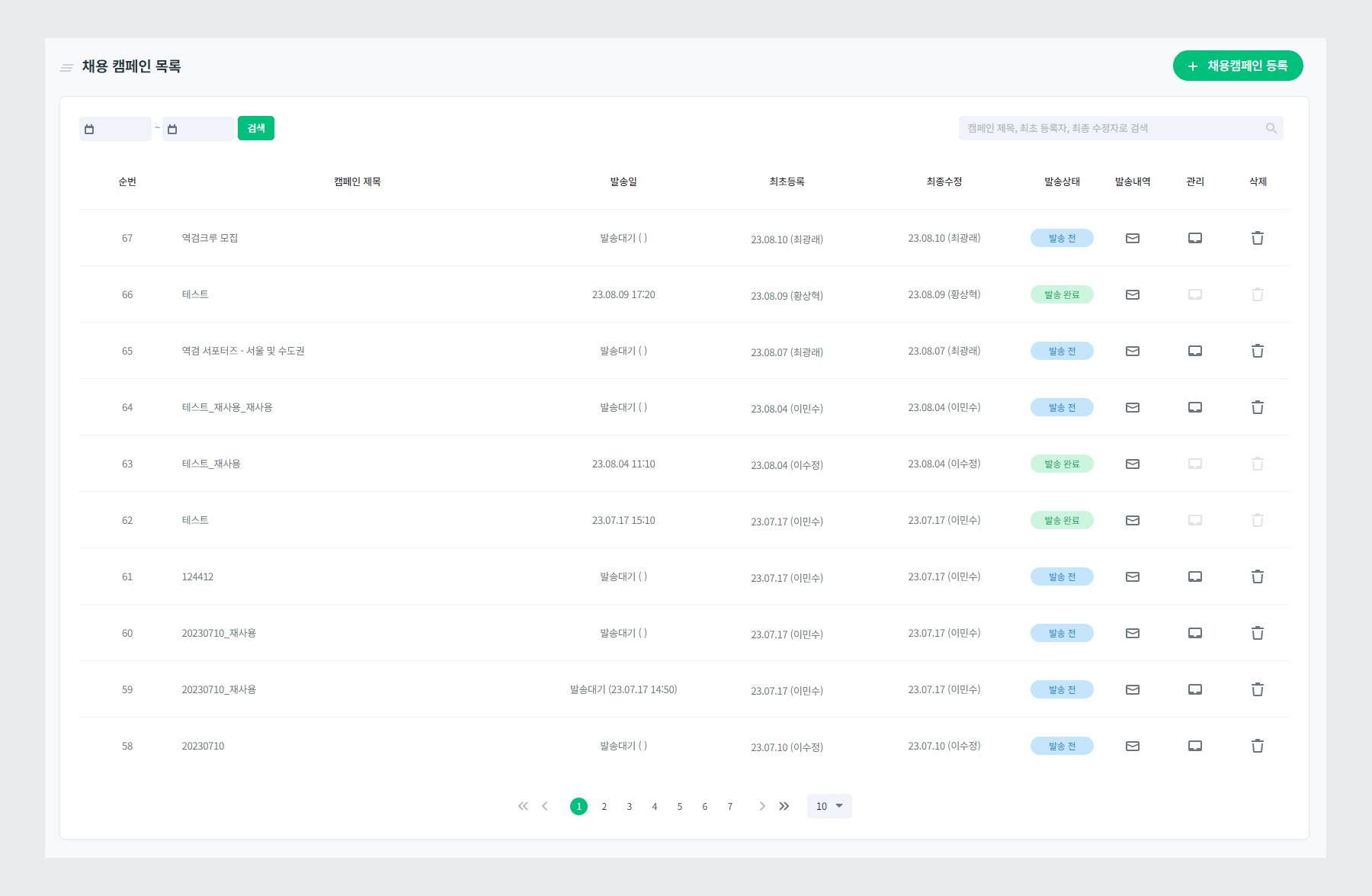This screenshot has height=896, width=1372.
Task: Open the start date picker field
Action: [115, 129]
